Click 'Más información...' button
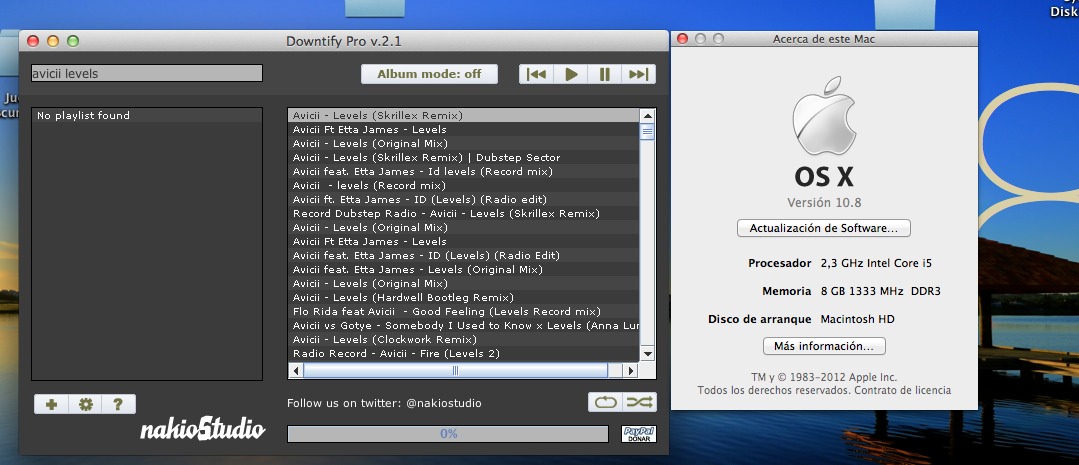 (x=824, y=346)
